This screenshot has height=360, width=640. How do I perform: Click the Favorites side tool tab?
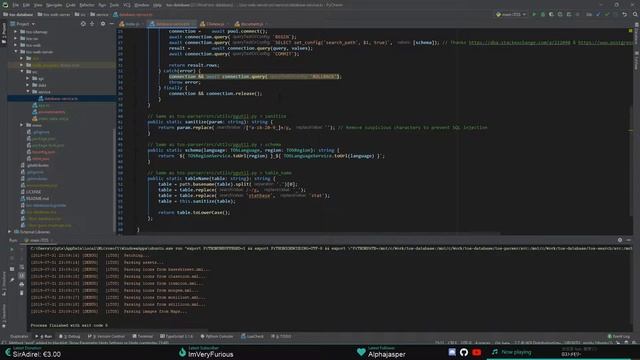coord(4,315)
